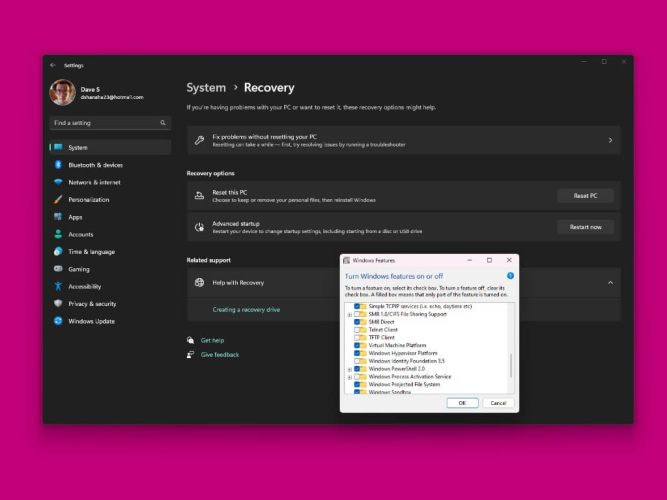Click the Personalization brush icon
This screenshot has width=667, height=500.
point(58,200)
